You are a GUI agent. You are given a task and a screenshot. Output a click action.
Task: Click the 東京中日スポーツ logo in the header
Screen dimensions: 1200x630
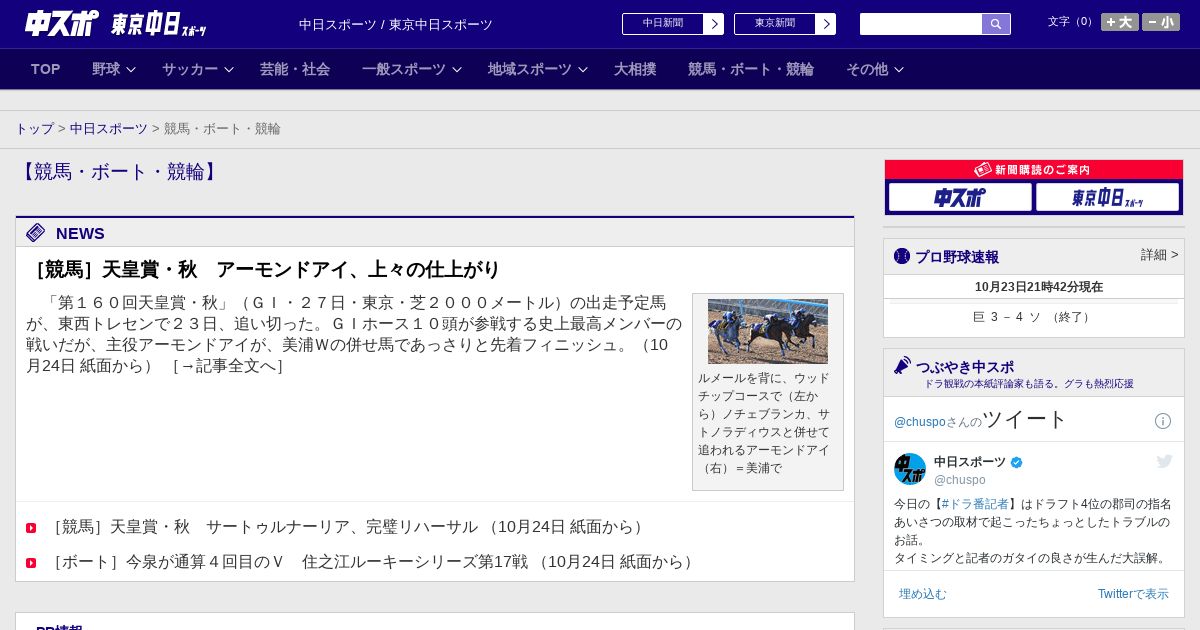pyautogui.click(x=158, y=24)
